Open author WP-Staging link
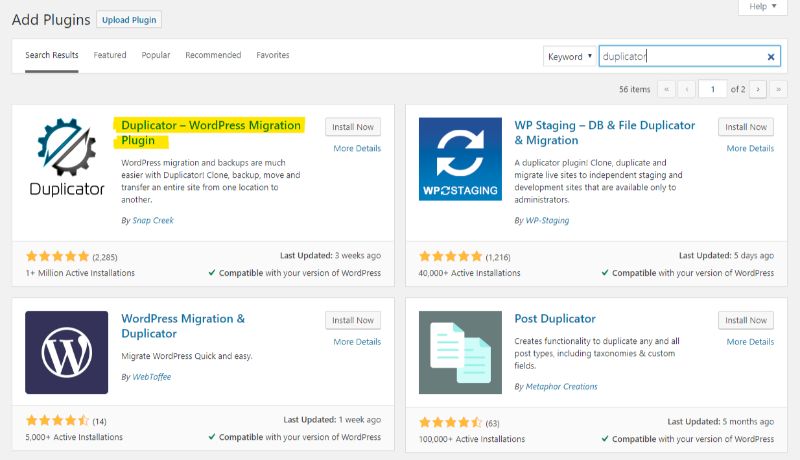800x460 pixels. tap(547, 220)
